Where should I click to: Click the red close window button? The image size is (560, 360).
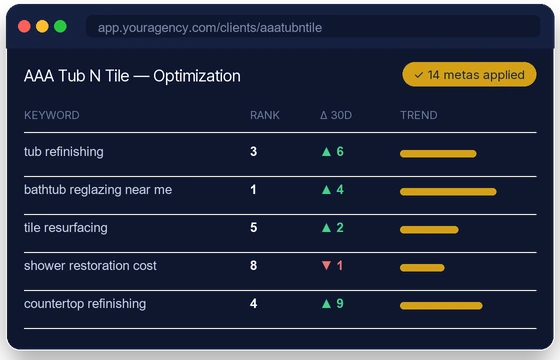pyautogui.click(x=24, y=26)
